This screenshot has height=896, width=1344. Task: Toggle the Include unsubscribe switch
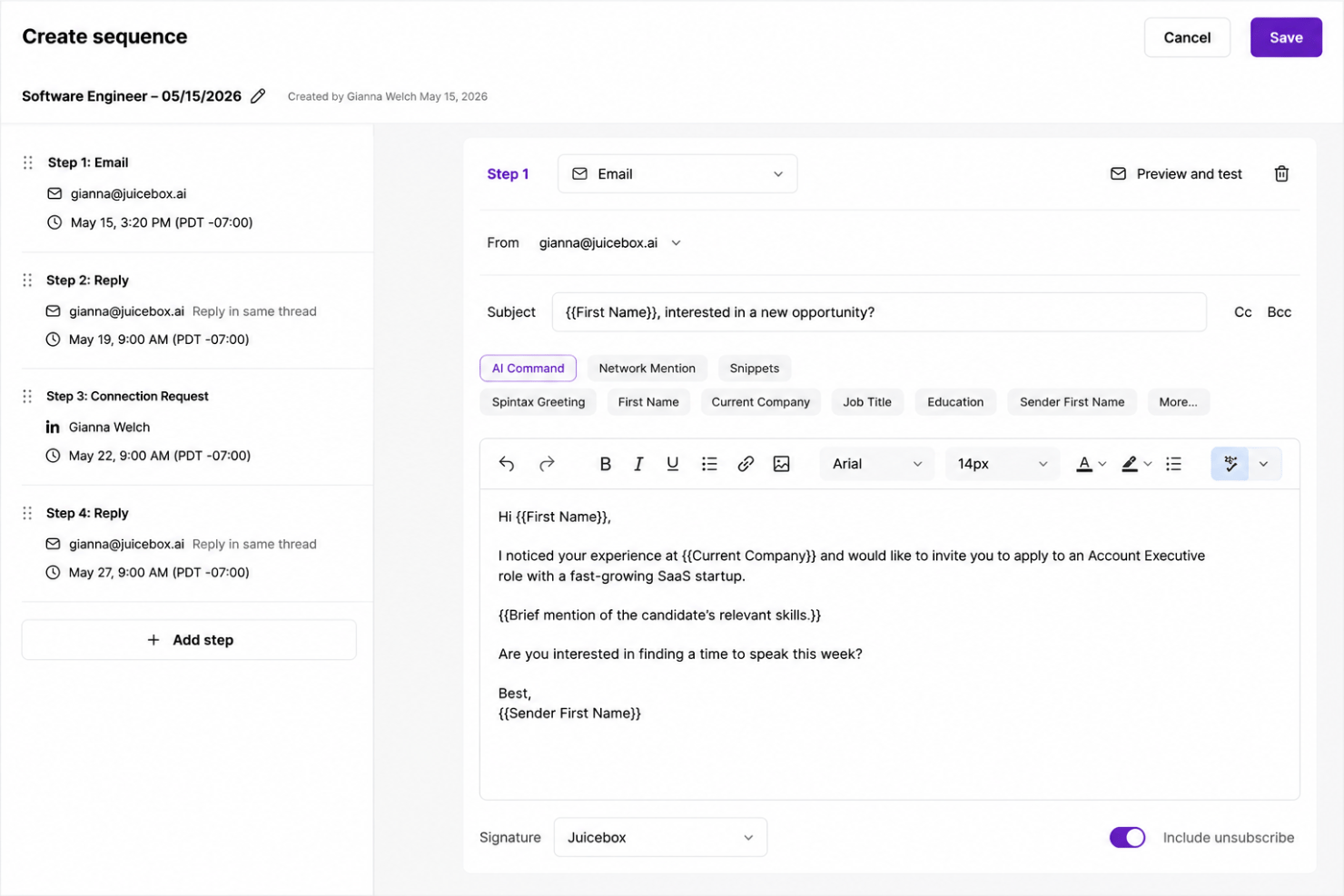point(1127,838)
